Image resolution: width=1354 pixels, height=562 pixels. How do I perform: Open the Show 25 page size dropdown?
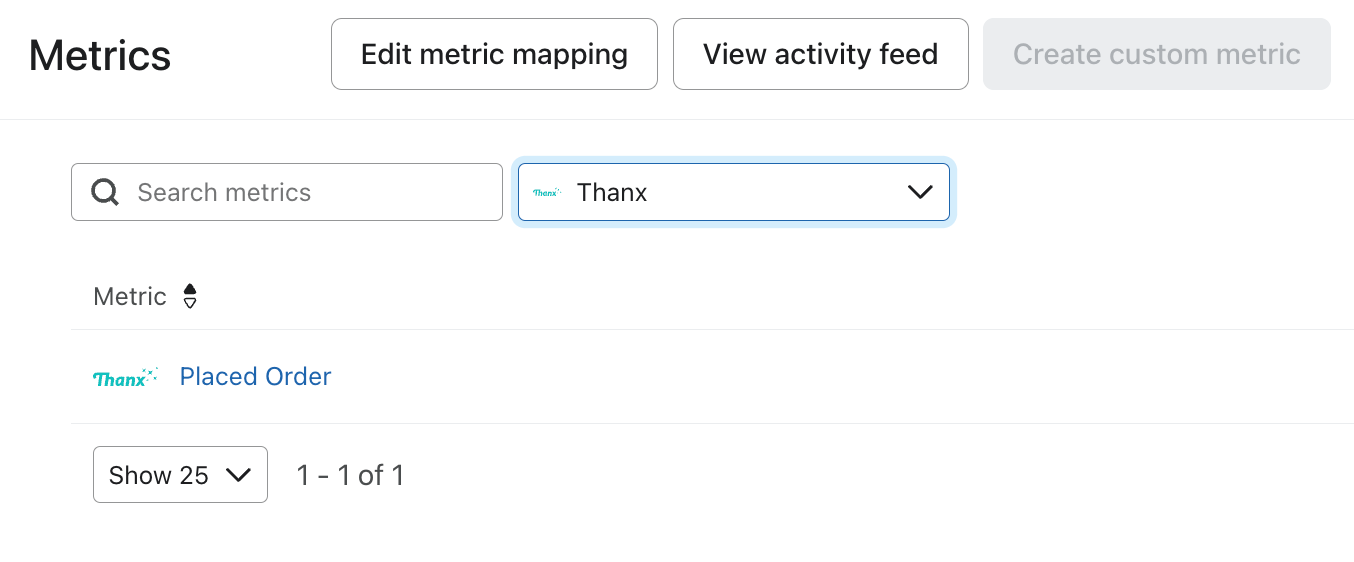point(180,475)
